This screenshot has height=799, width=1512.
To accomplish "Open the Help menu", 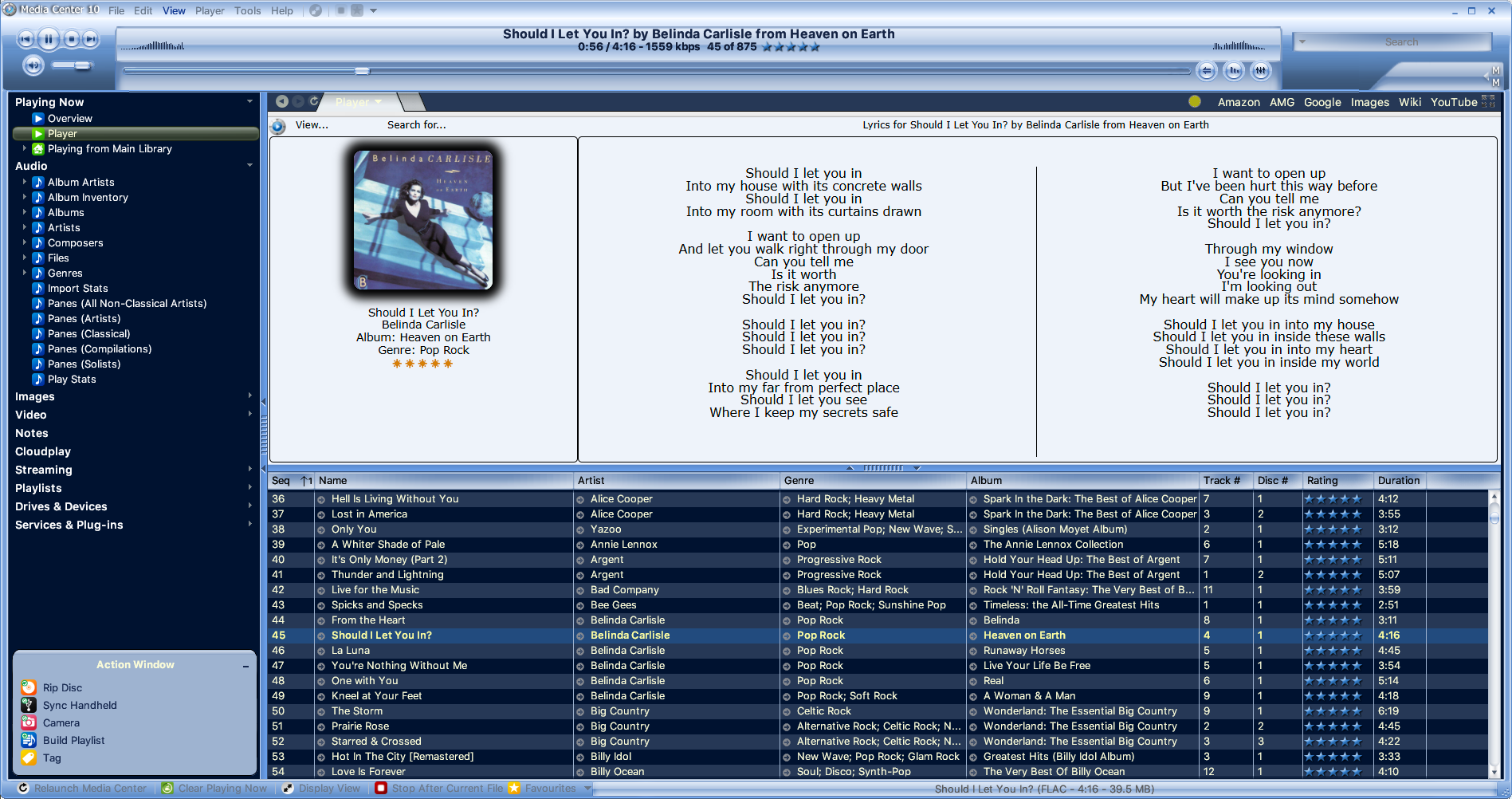I will point(281,10).
